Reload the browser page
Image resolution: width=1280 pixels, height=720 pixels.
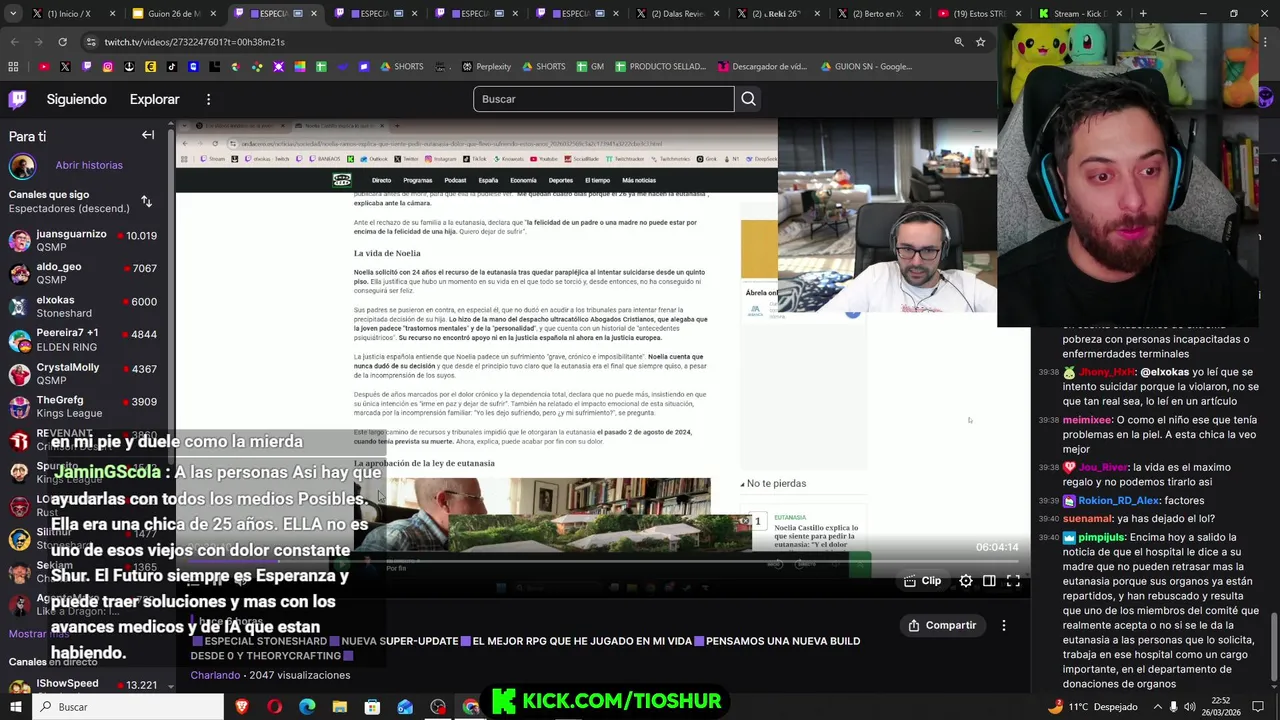(62, 42)
